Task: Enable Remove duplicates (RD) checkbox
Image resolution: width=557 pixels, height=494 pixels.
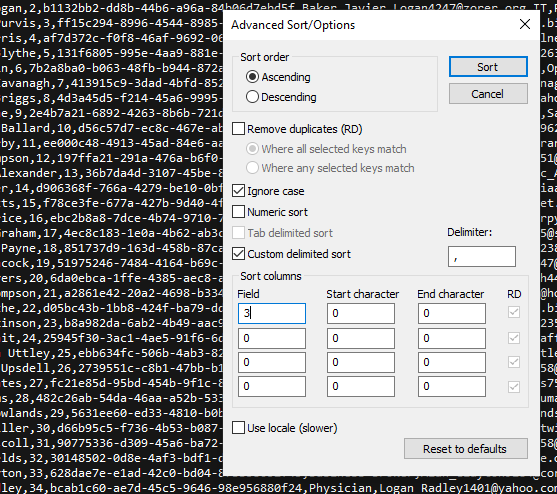Action: pyautogui.click(x=238, y=129)
